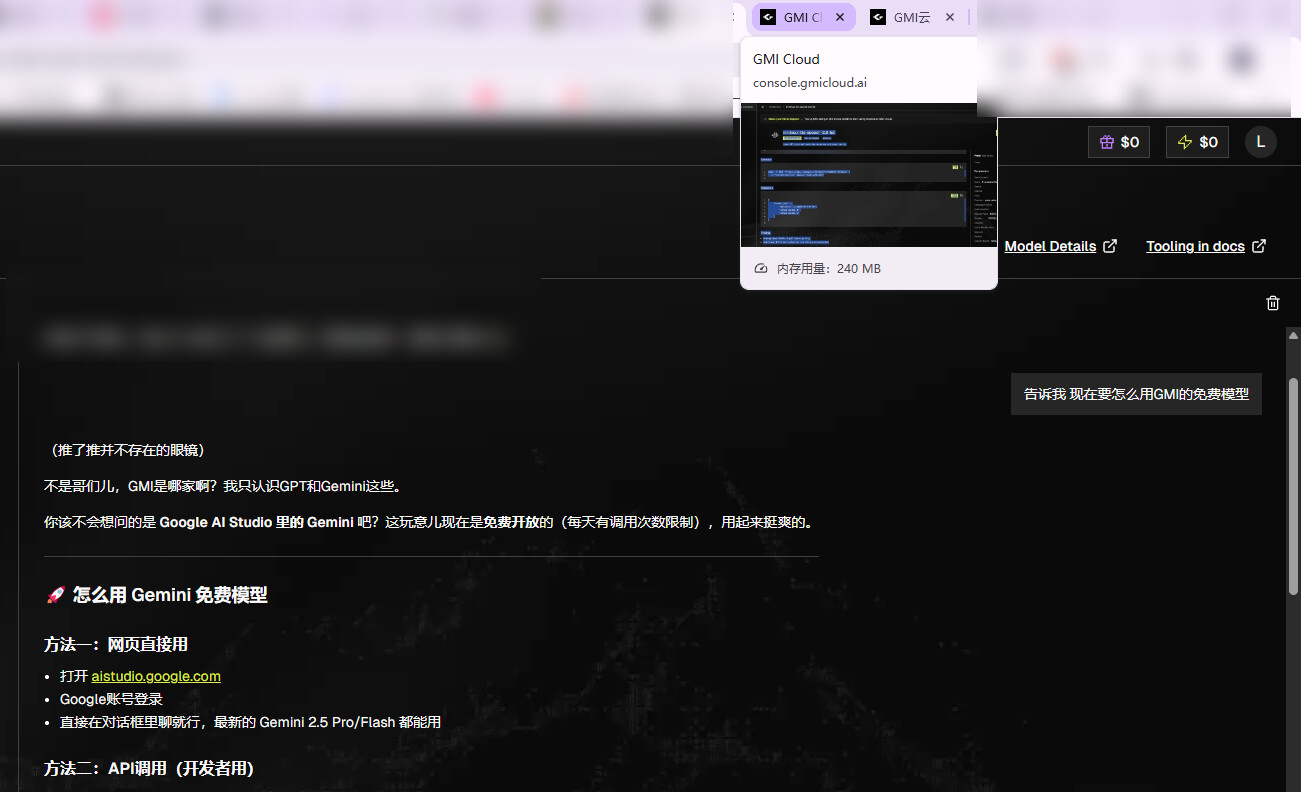The image size is (1301, 792).
Task: Click the scrollbar up arrow in chat
Action: pos(1293,334)
